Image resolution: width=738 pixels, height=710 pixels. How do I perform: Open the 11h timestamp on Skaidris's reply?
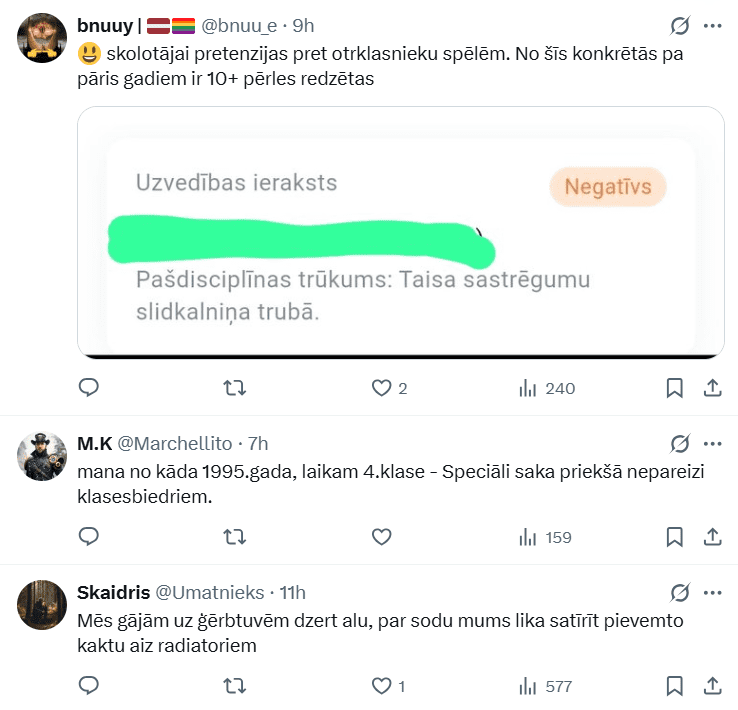pos(293,592)
